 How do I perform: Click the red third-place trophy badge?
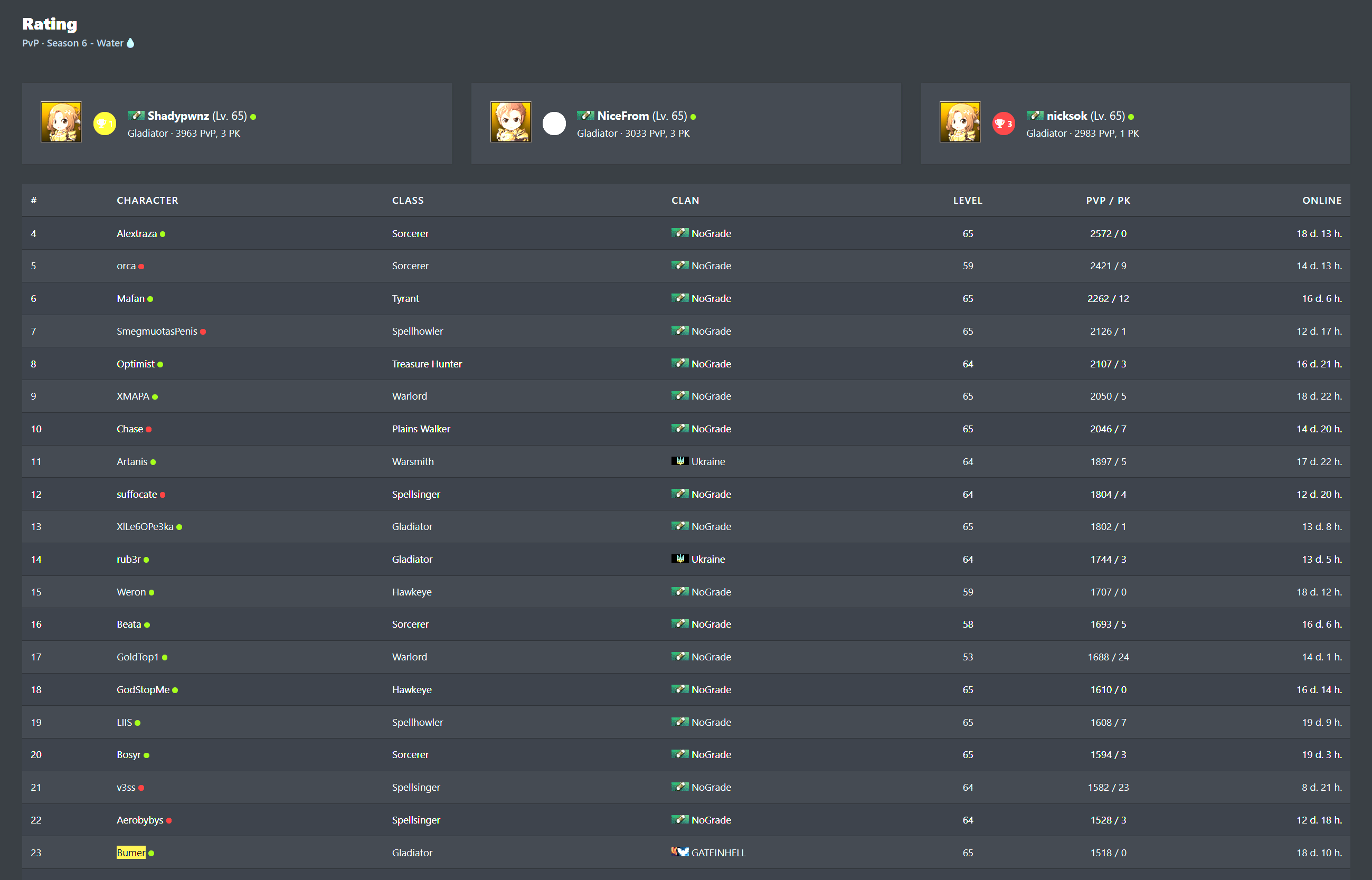pyautogui.click(x=1004, y=124)
